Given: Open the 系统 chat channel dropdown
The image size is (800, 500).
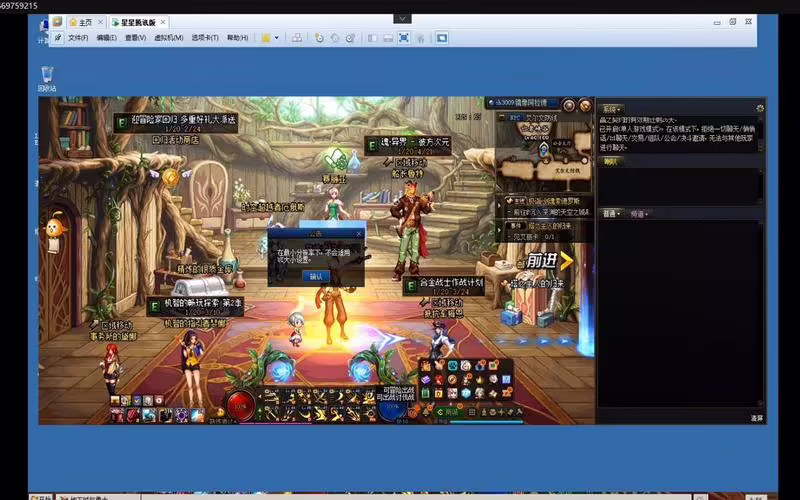Looking at the screenshot, I should tap(611, 109).
